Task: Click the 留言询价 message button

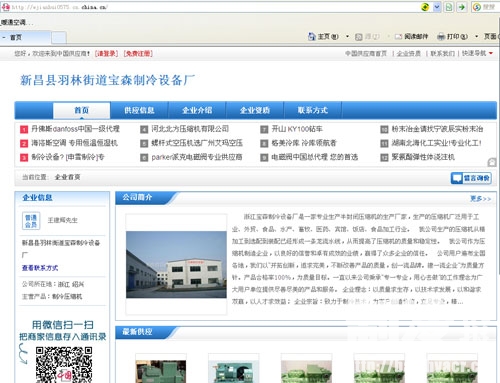Action: (471, 178)
